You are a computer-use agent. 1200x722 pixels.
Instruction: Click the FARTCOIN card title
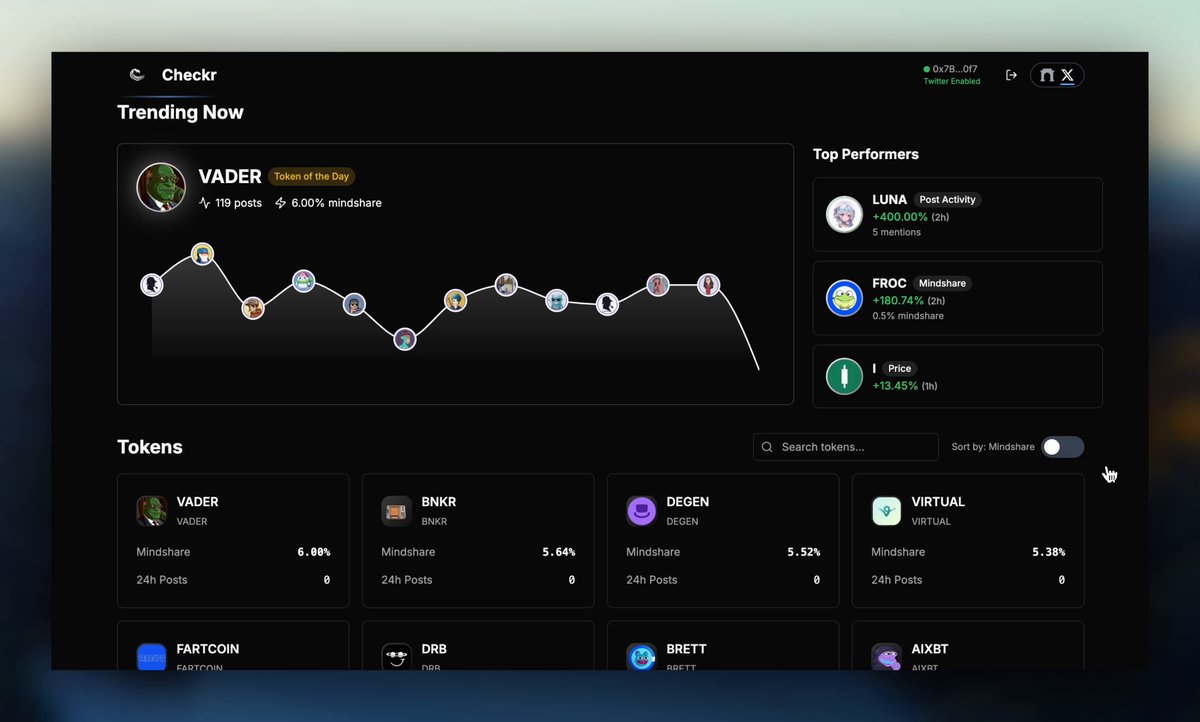(x=208, y=649)
